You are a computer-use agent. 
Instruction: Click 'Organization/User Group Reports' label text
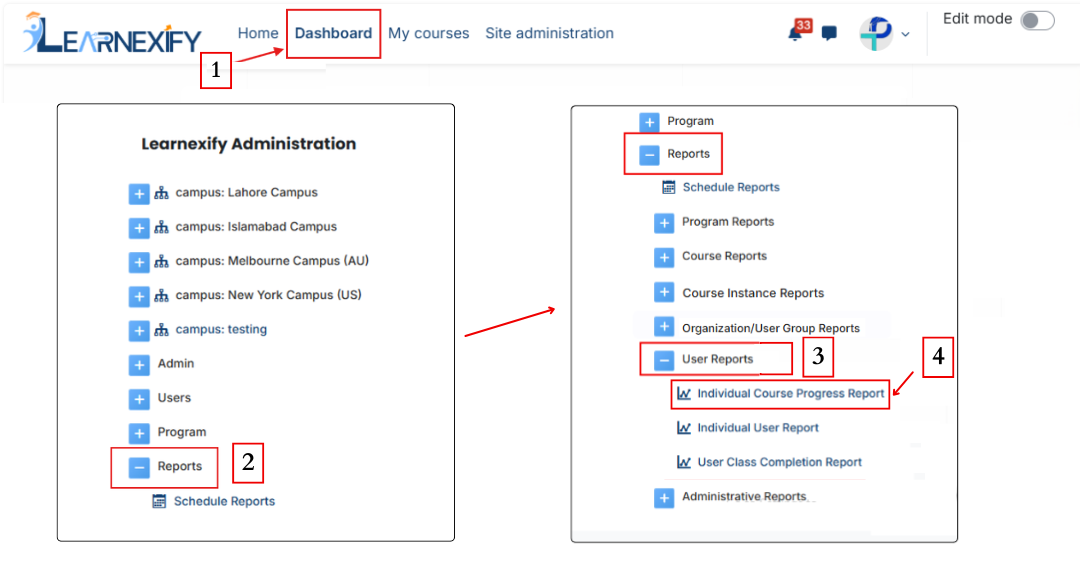tap(771, 328)
